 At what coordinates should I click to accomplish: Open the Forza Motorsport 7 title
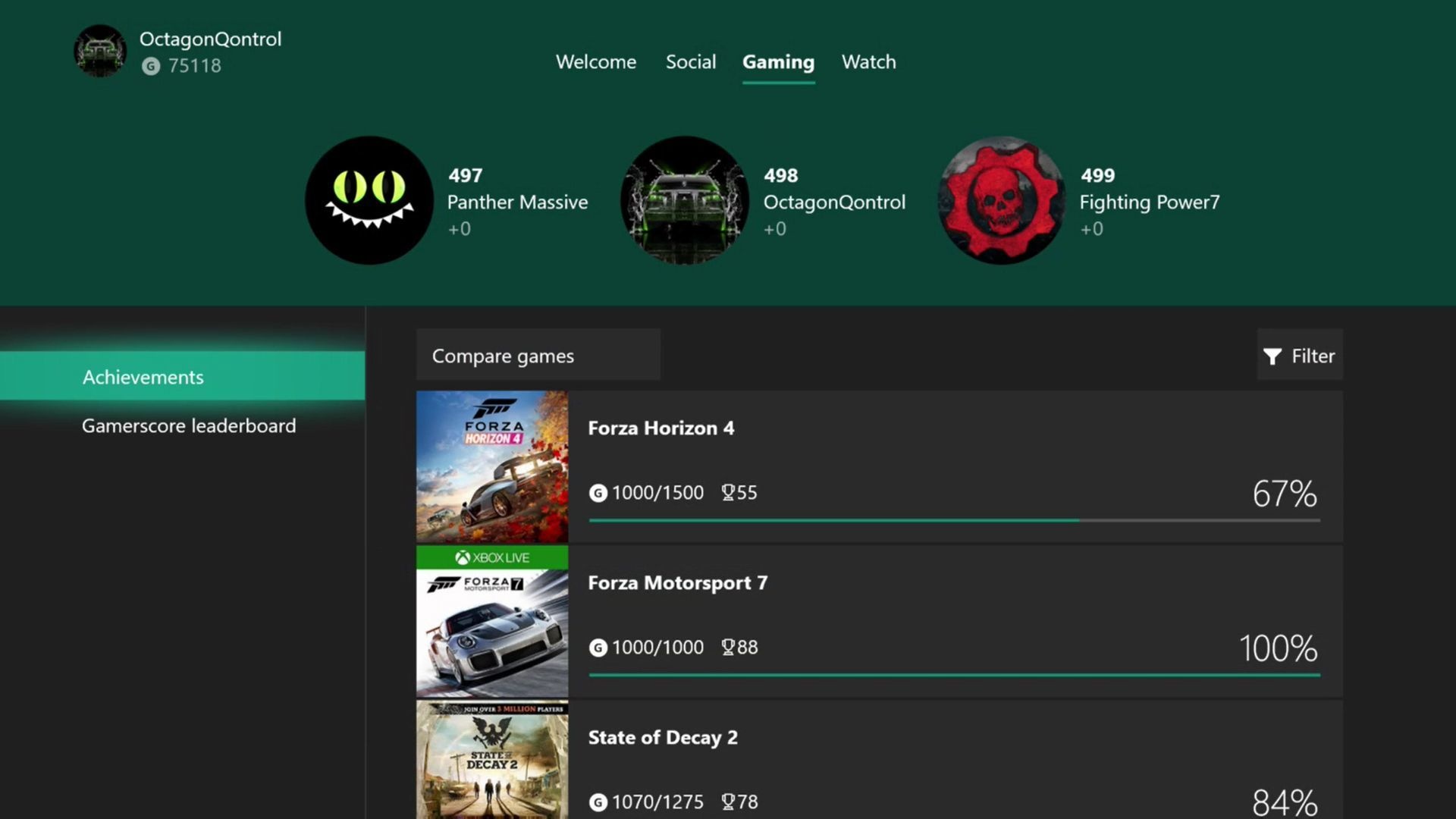tap(678, 583)
